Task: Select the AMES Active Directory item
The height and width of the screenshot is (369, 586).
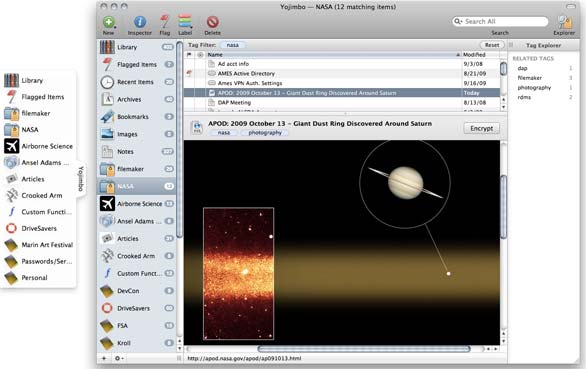Action: 342,74
